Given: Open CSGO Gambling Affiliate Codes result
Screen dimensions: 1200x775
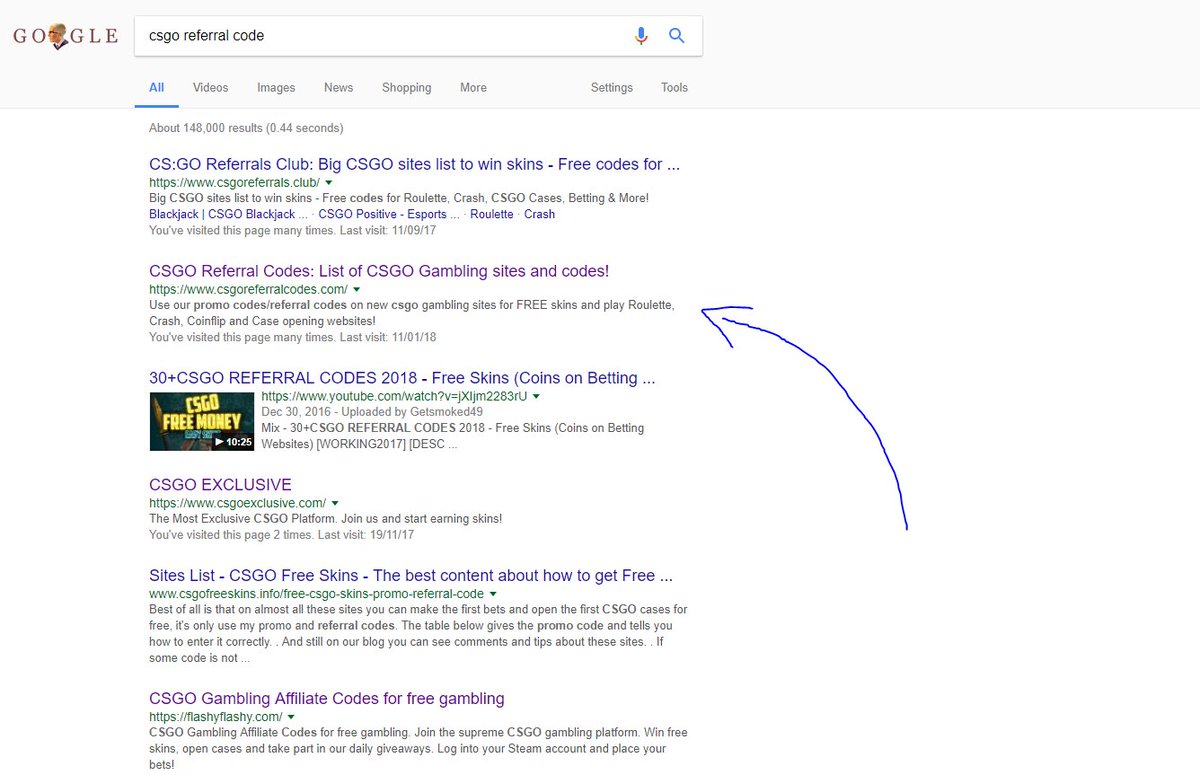Looking at the screenshot, I should click(x=327, y=698).
